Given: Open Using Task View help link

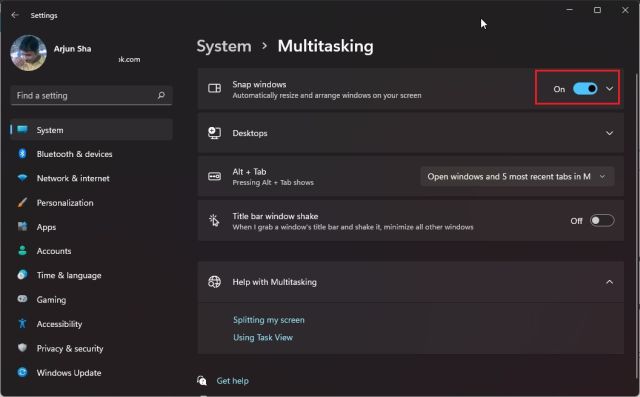Looking at the screenshot, I should click(x=263, y=337).
